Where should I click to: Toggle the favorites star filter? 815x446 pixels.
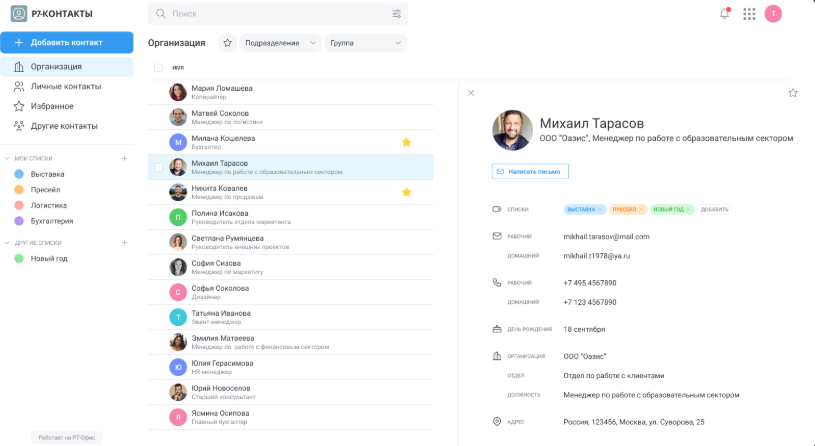pos(227,43)
